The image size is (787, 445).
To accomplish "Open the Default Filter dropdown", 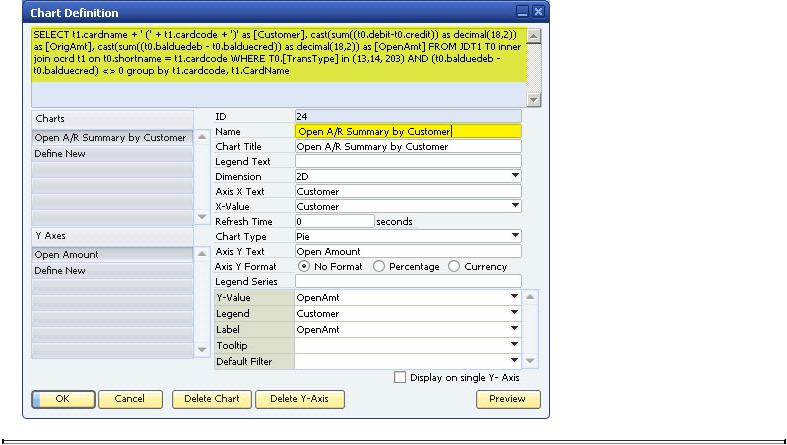I will click(514, 361).
